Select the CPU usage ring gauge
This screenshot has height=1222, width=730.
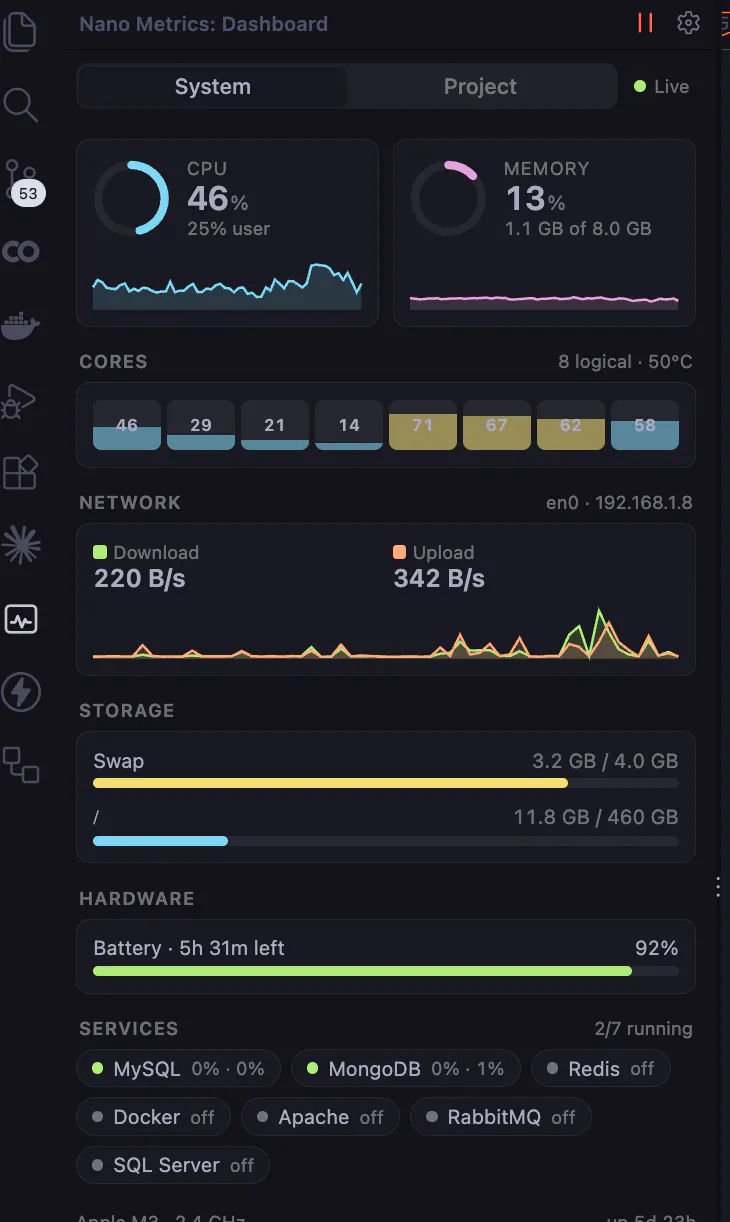point(132,198)
